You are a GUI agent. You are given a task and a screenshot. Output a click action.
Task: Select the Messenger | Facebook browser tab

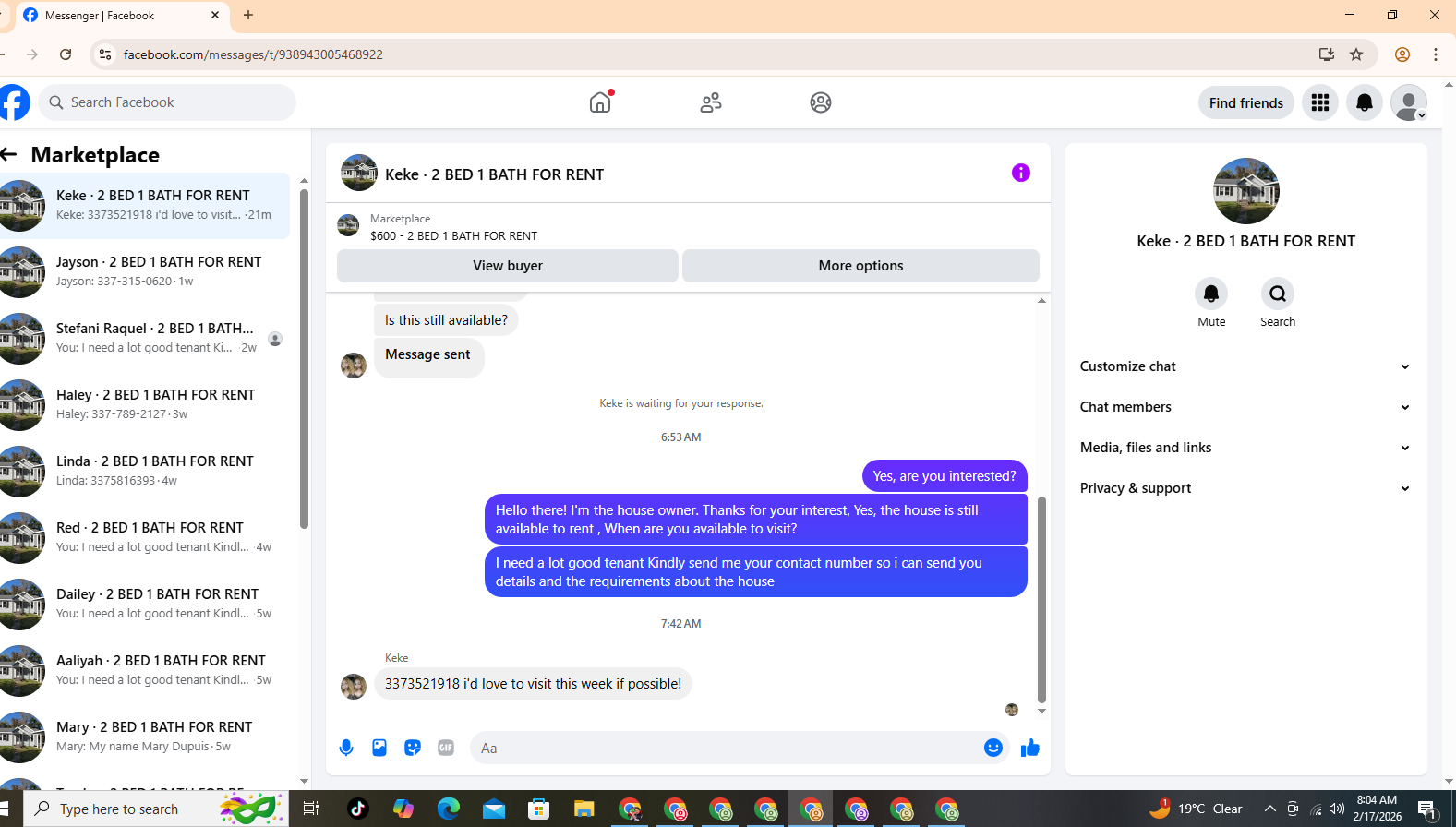click(121, 16)
